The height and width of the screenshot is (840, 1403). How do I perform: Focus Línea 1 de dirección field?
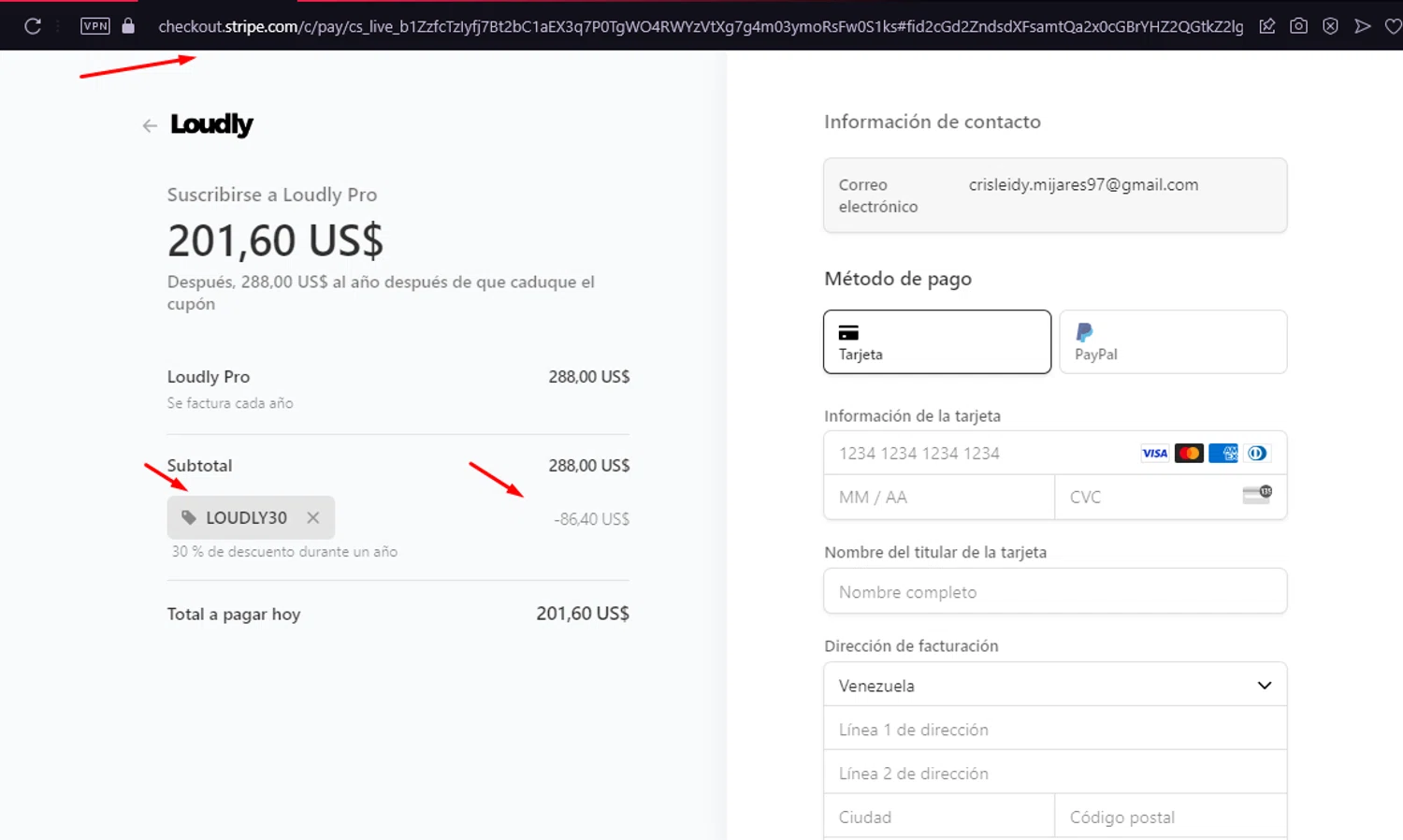click(x=1055, y=729)
